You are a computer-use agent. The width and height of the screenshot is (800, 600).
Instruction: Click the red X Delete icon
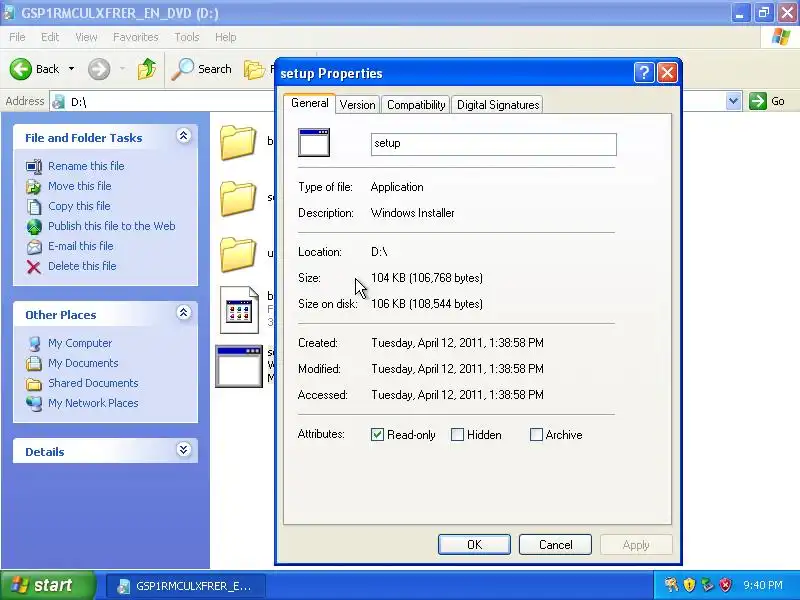click(34, 266)
